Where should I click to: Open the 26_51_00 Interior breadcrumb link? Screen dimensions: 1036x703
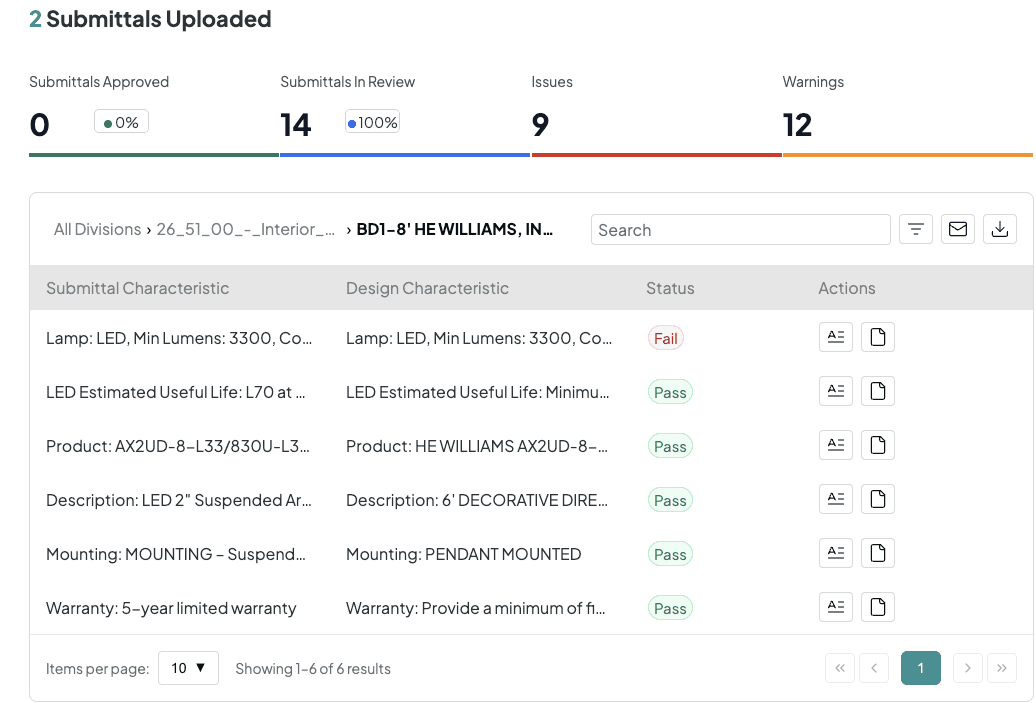click(245, 229)
